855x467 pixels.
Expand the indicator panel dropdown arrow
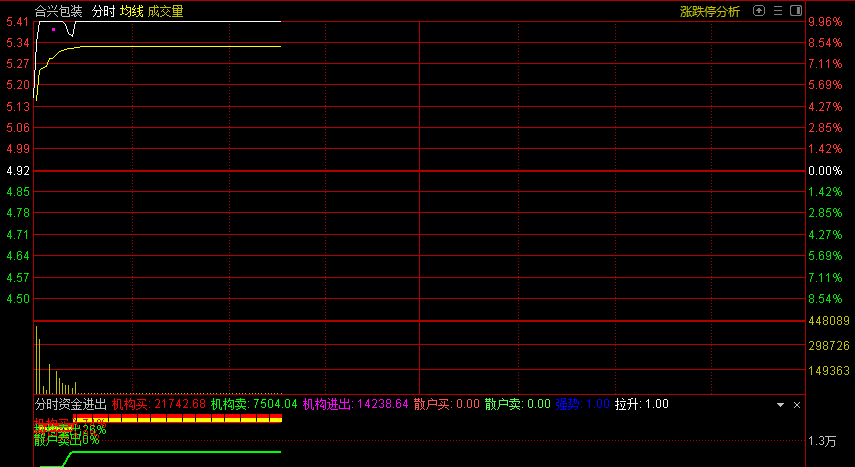[x=781, y=405]
